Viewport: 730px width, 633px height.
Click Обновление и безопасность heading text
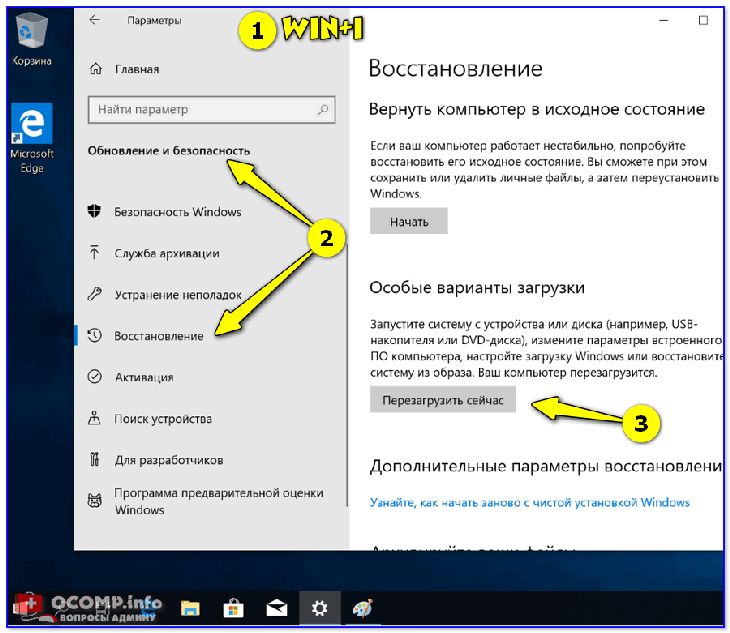tap(169, 151)
